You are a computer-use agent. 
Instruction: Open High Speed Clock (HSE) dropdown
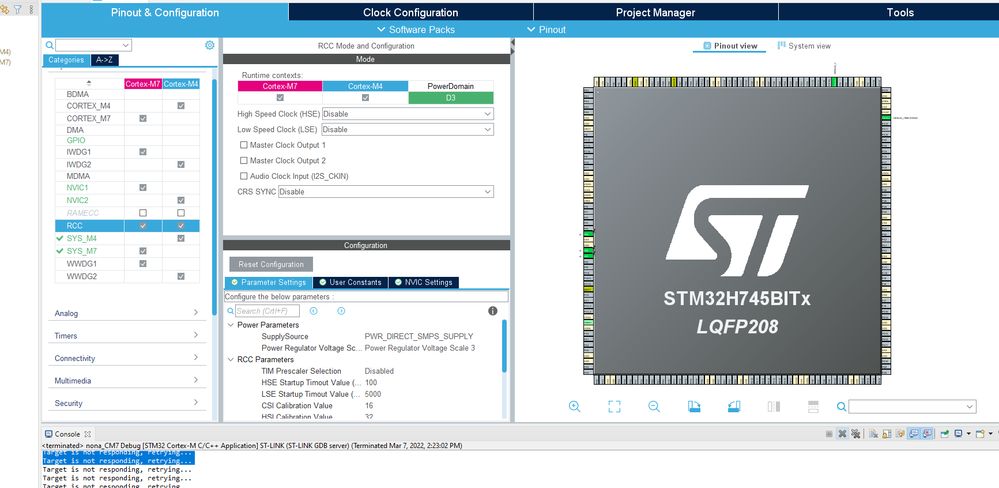pos(408,113)
